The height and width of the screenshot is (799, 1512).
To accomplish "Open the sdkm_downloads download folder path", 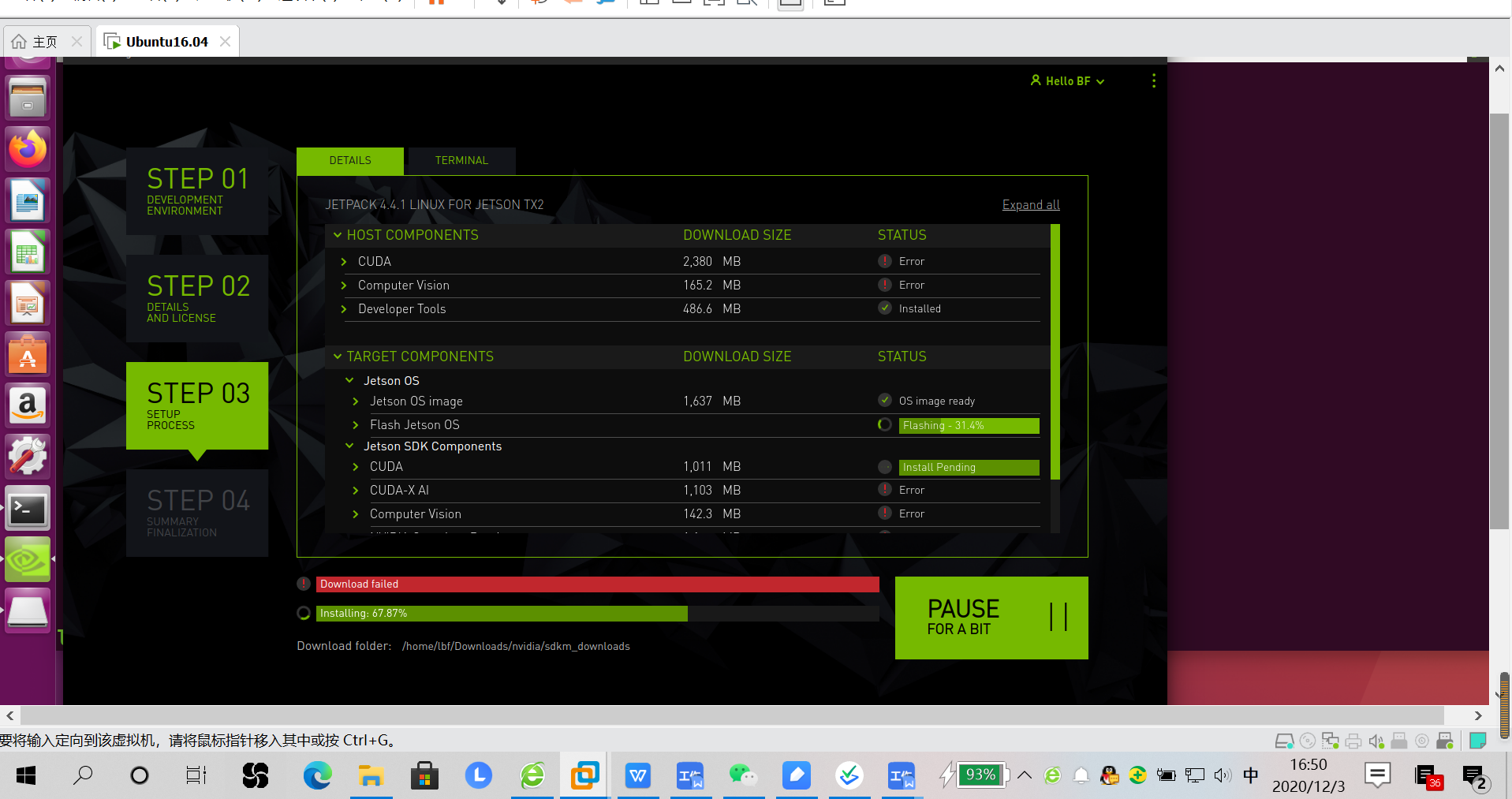I will pyautogui.click(x=516, y=646).
